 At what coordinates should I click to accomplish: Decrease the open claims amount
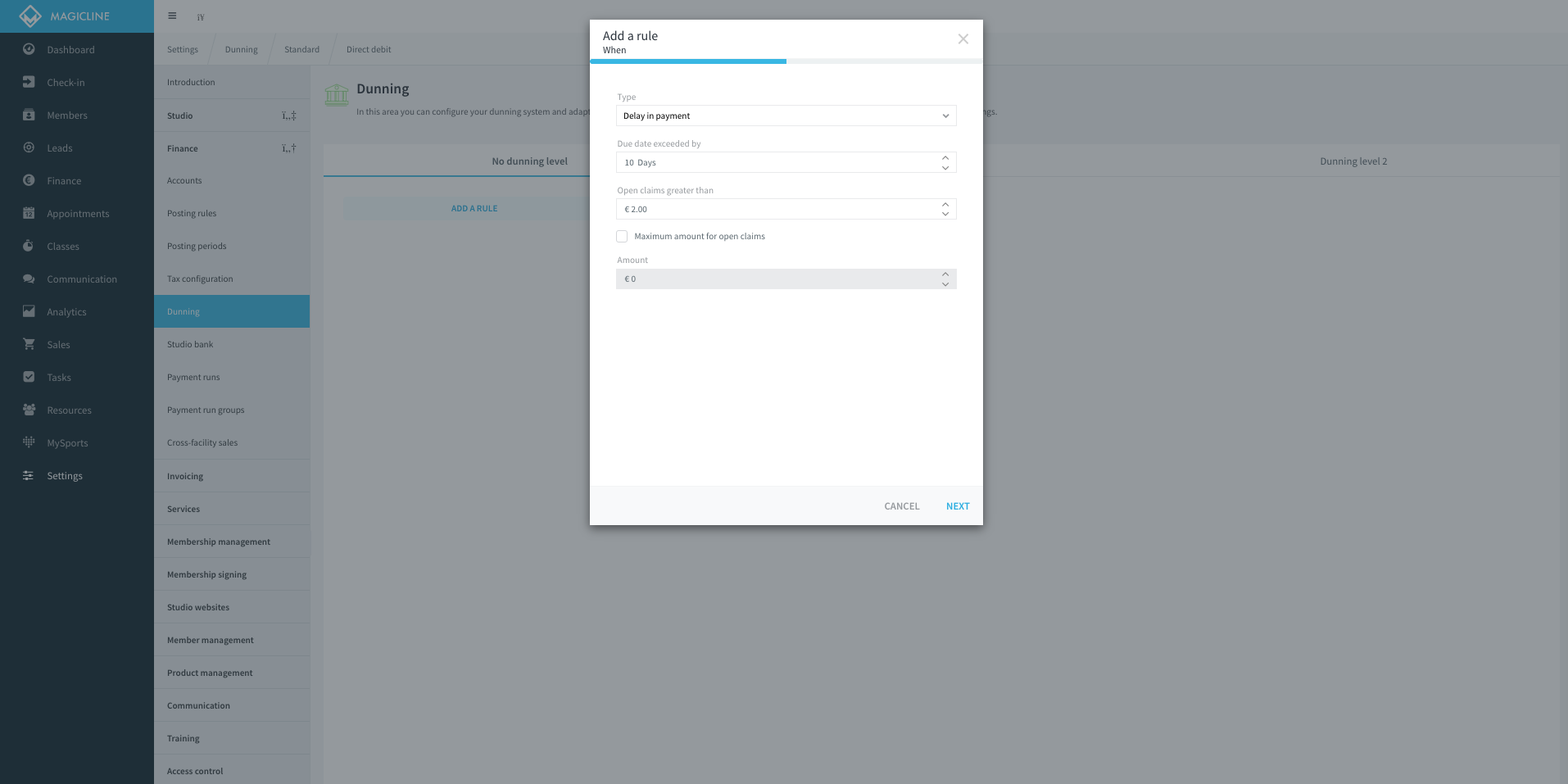coord(945,214)
